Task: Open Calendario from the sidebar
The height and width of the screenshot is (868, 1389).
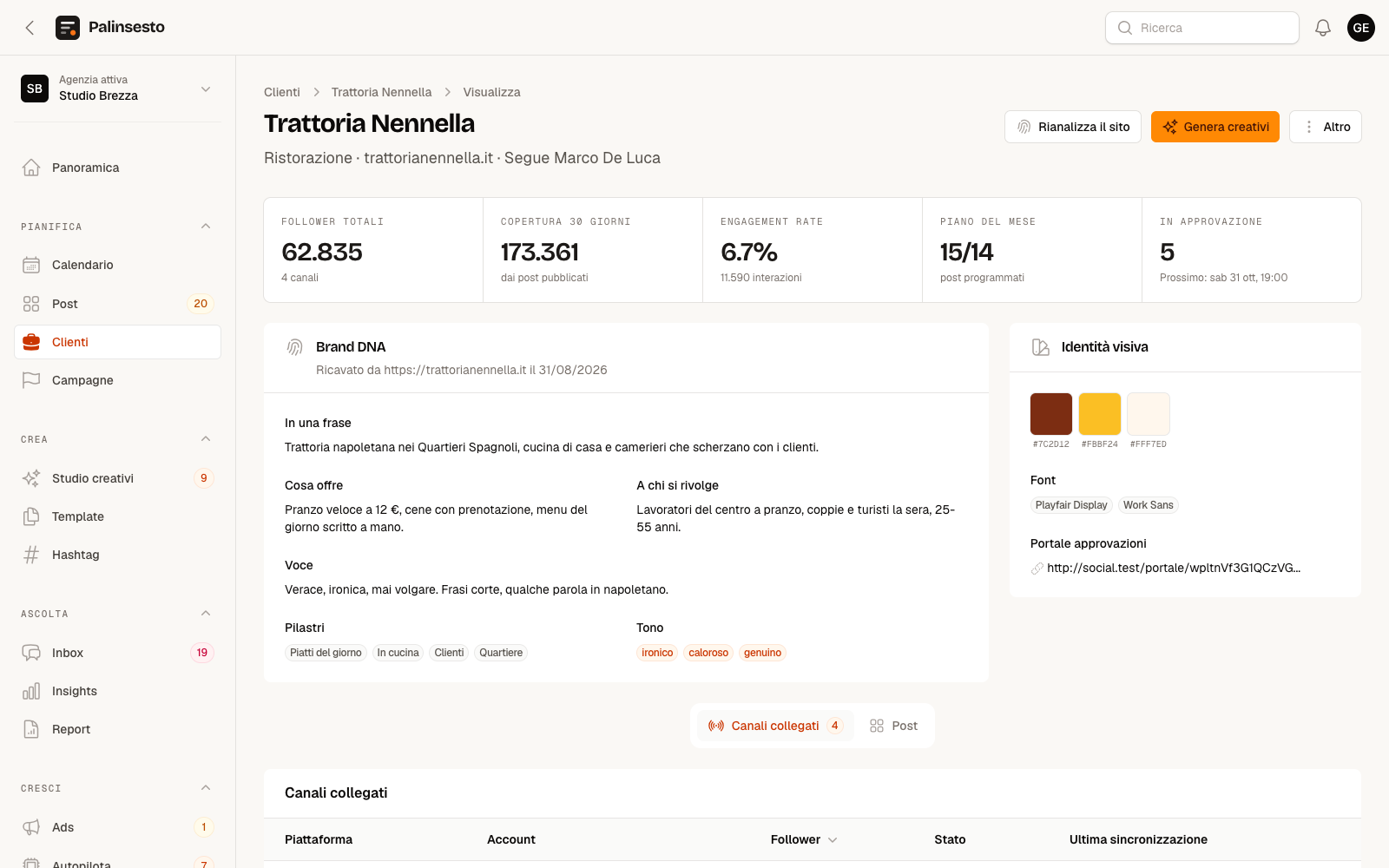Action: (x=117, y=265)
